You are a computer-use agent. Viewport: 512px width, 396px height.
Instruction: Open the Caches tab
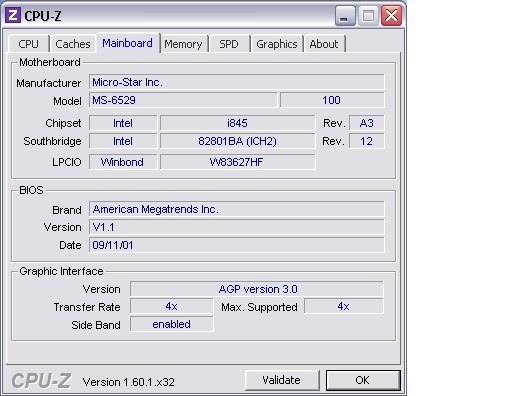coord(73,44)
